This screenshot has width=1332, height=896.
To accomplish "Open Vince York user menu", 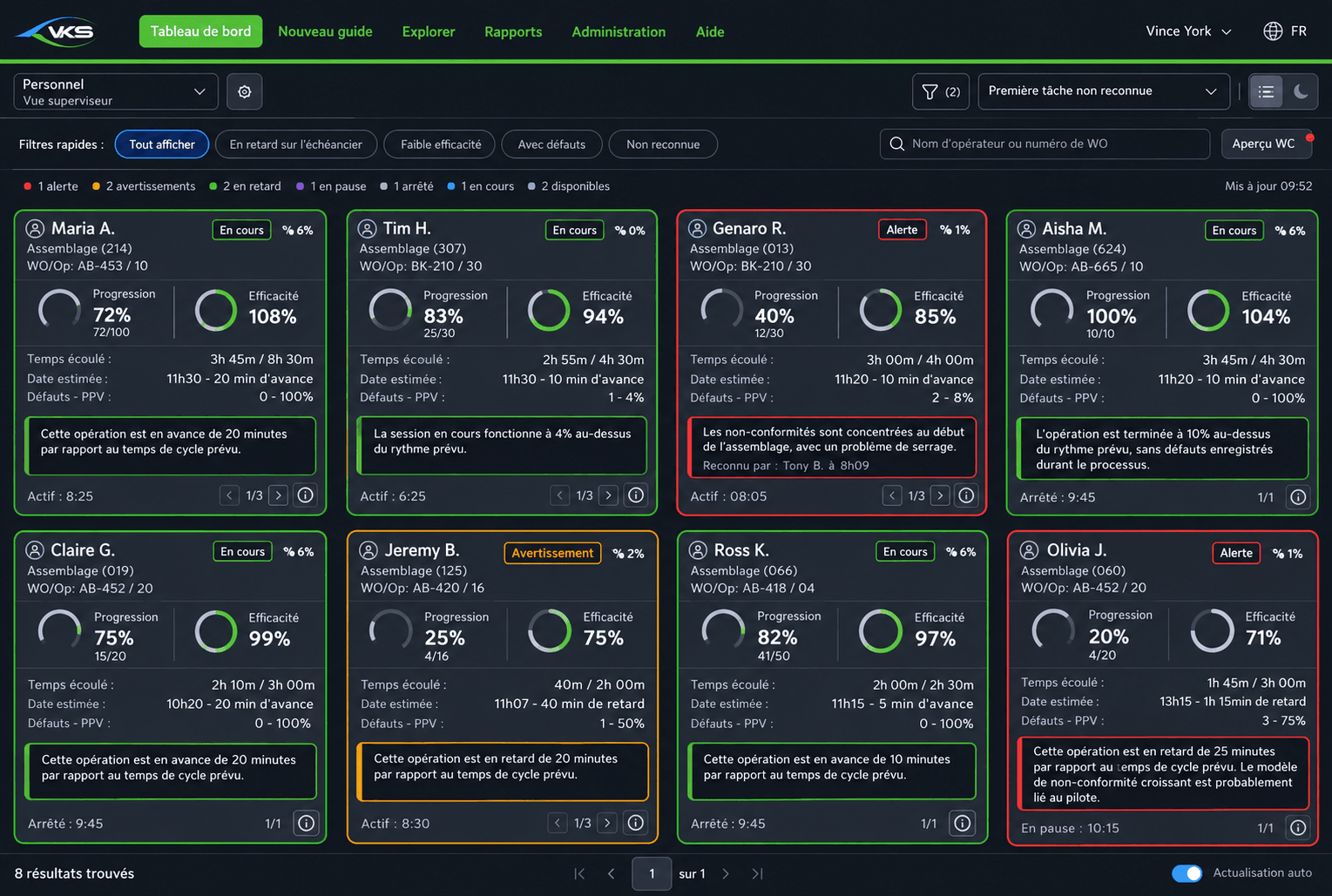I will coord(1188,31).
